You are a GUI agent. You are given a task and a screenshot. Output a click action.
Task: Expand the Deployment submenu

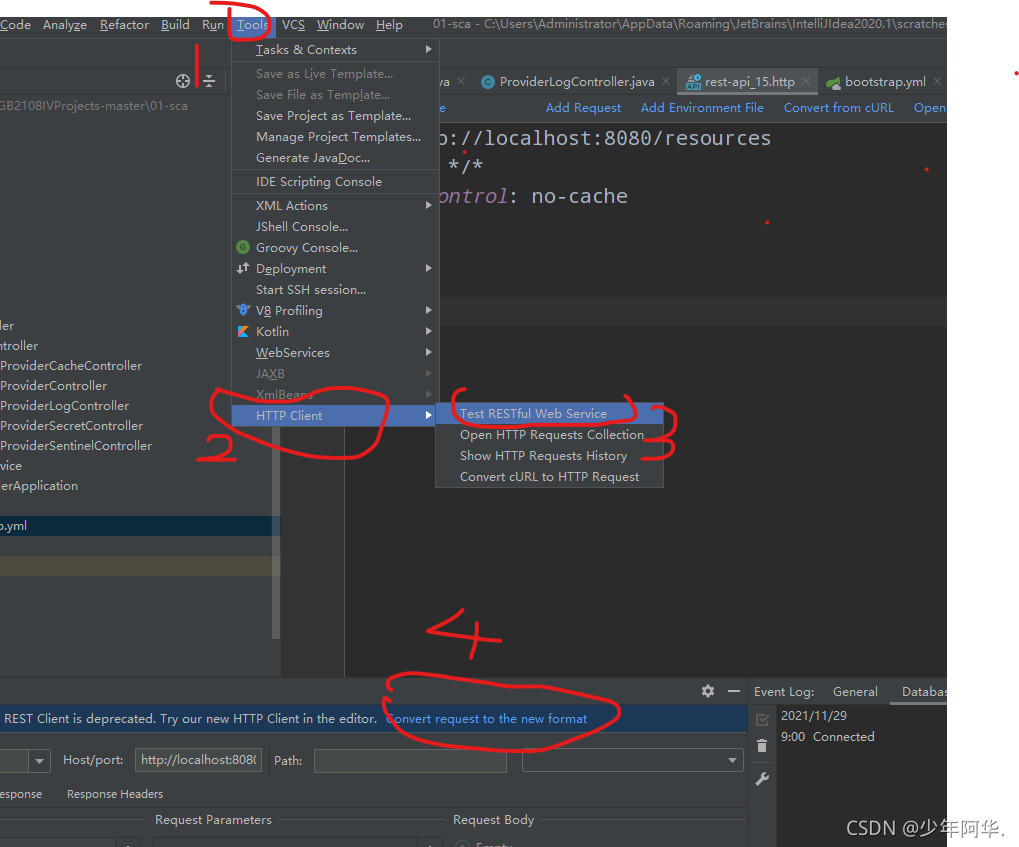point(428,268)
